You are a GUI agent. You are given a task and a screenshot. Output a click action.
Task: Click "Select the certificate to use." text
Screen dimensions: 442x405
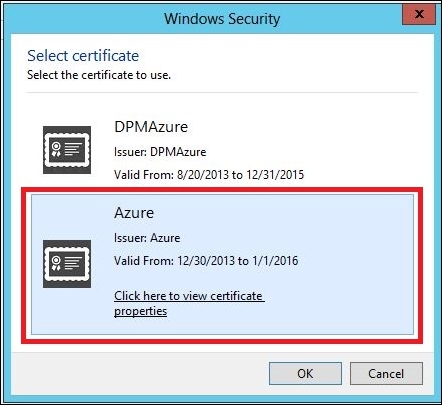[x=99, y=75]
